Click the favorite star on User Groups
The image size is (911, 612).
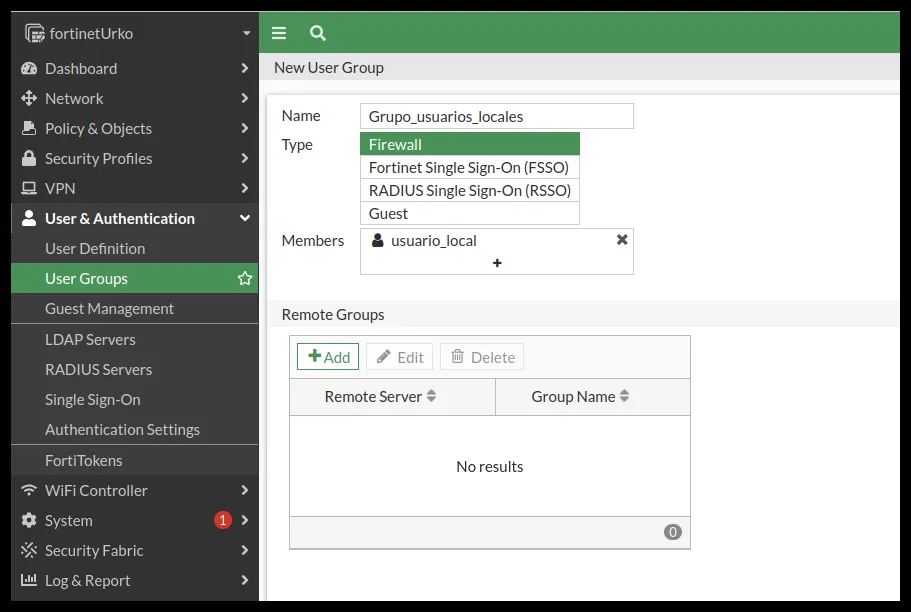coord(245,278)
